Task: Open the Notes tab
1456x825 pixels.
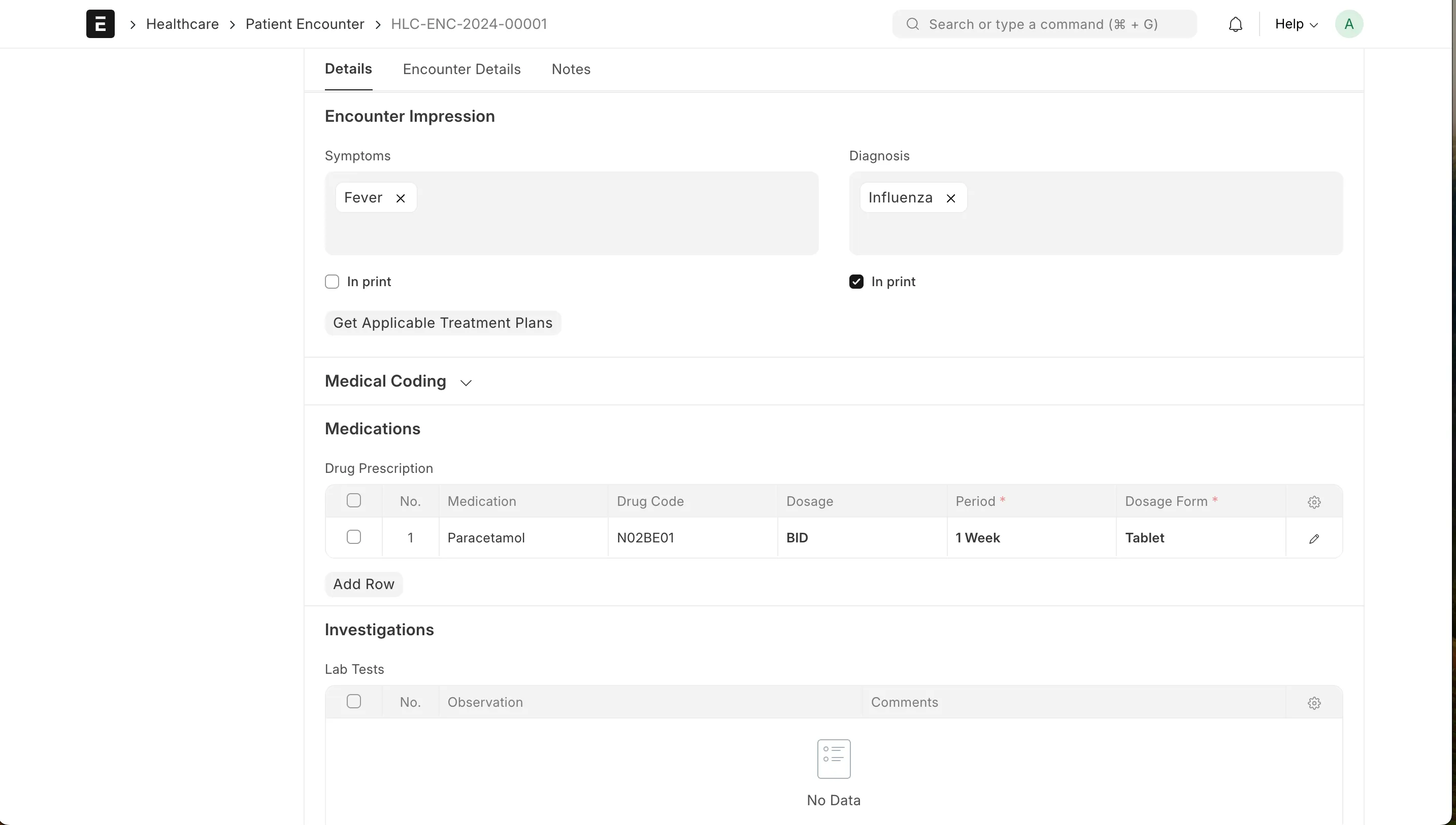Action: (571, 69)
